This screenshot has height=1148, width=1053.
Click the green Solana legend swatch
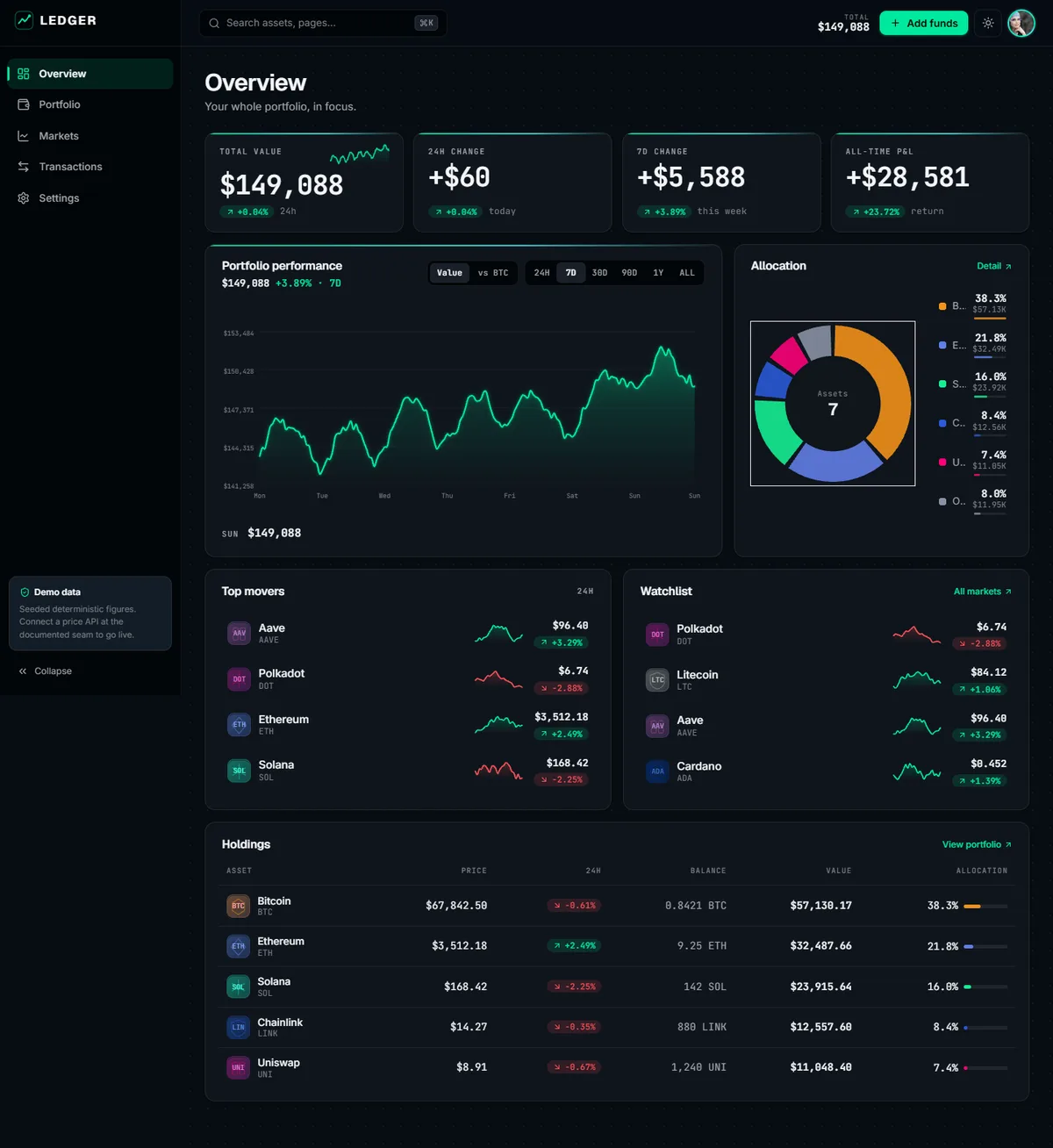942,384
